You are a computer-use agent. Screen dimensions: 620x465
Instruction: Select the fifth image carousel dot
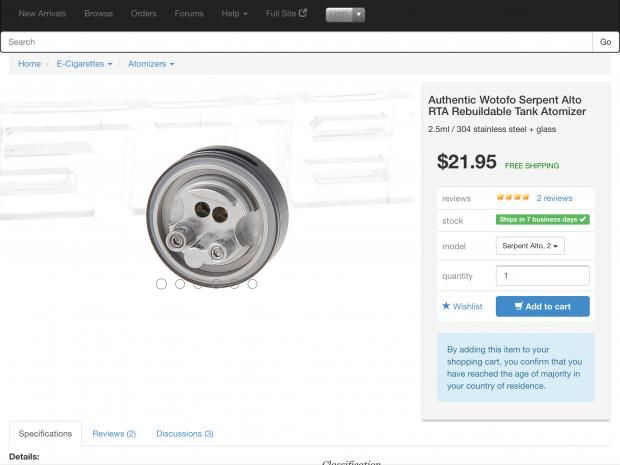pyautogui.click(x=234, y=284)
